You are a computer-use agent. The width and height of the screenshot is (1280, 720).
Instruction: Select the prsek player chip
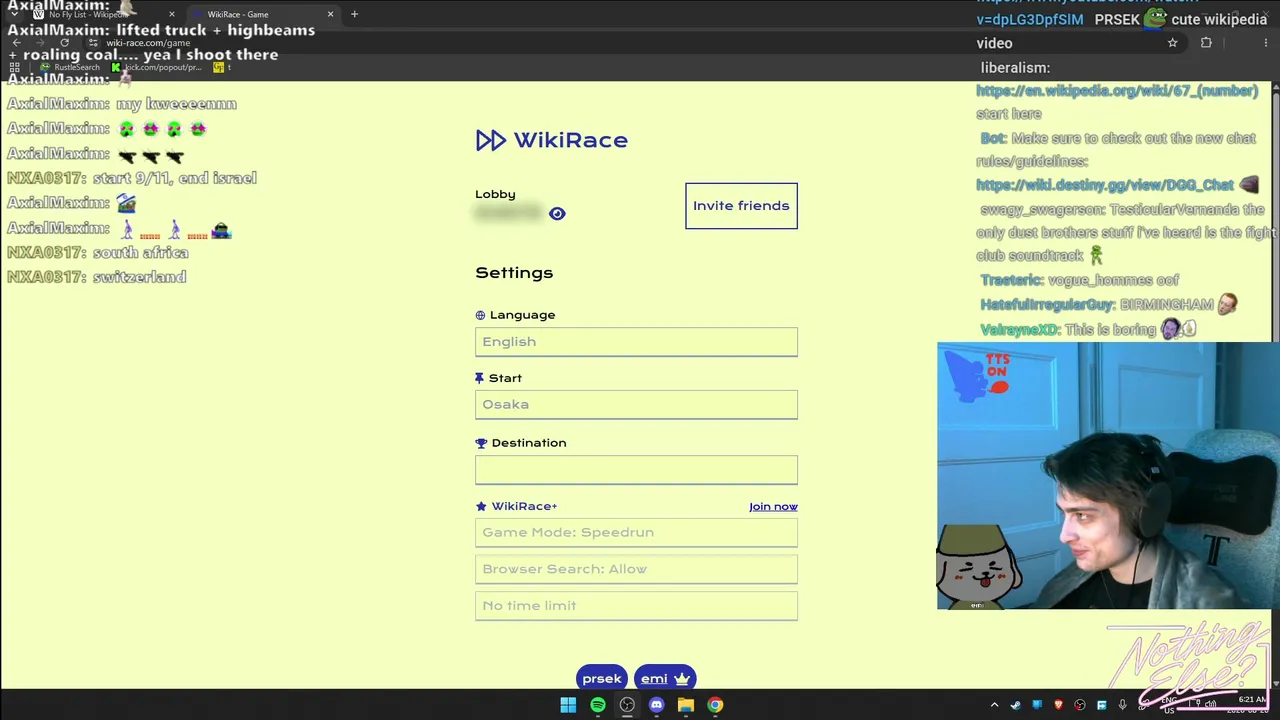point(602,678)
